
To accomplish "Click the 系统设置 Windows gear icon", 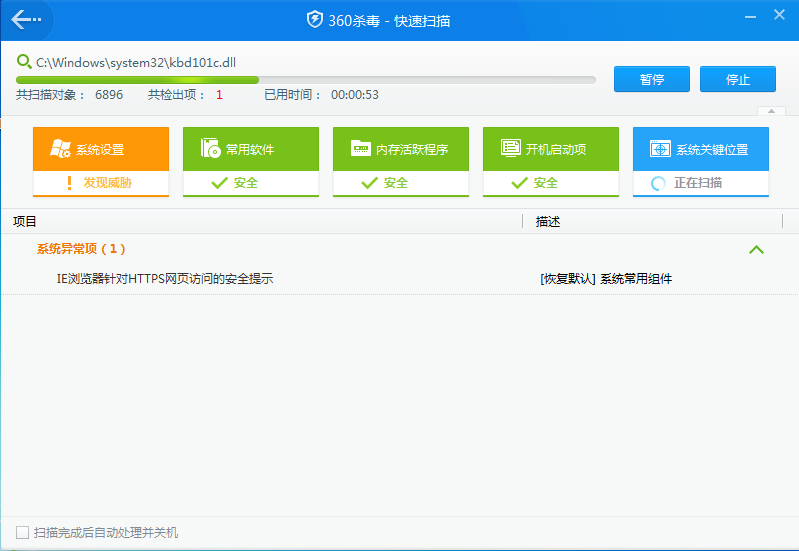I will tap(60, 149).
